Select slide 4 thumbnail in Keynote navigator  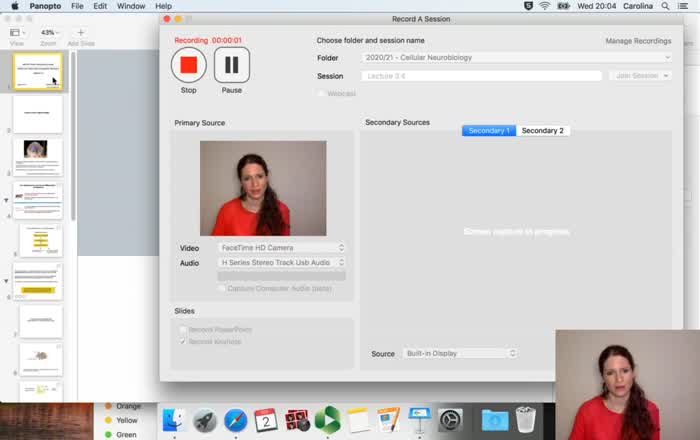click(x=38, y=200)
